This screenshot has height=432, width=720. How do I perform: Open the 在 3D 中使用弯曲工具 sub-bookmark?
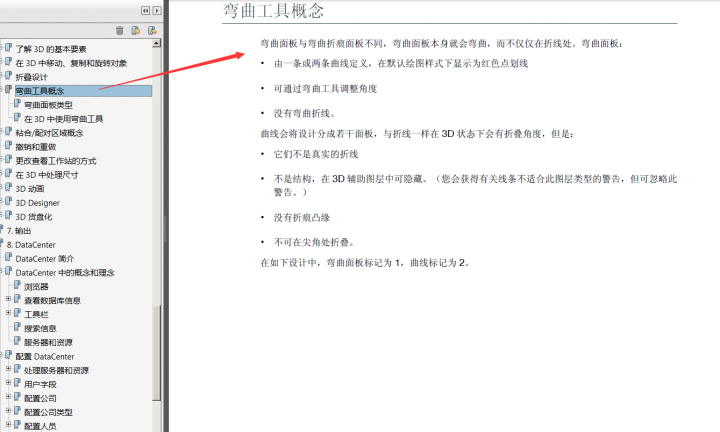pos(63,119)
